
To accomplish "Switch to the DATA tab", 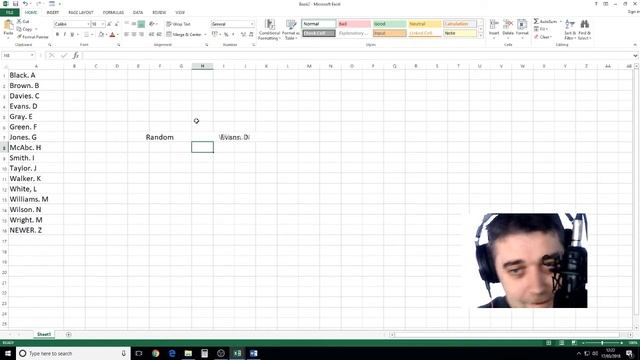I will pyautogui.click(x=138, y=13).
